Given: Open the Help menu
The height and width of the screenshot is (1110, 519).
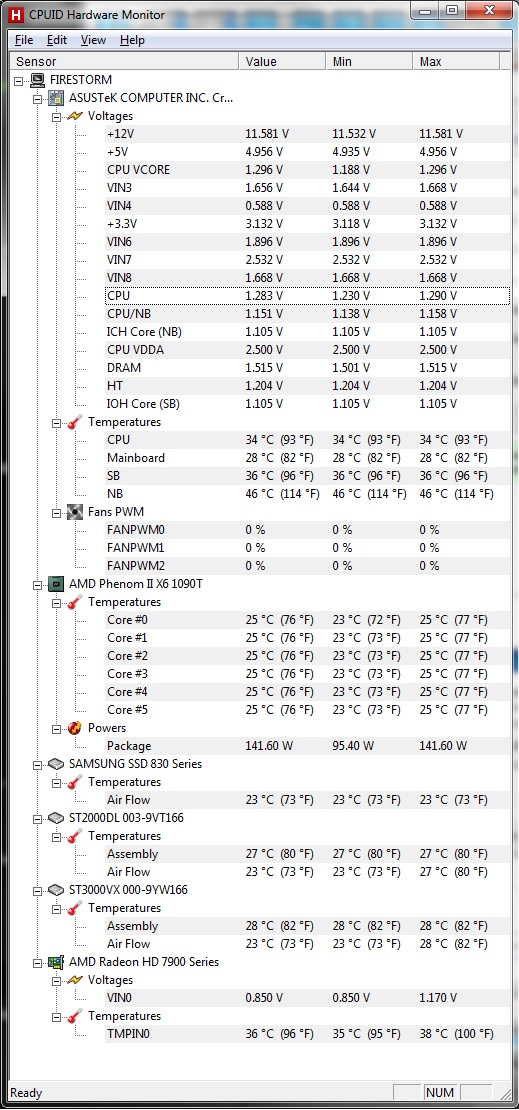Looking at the screenshot, I should click(132, 40).
